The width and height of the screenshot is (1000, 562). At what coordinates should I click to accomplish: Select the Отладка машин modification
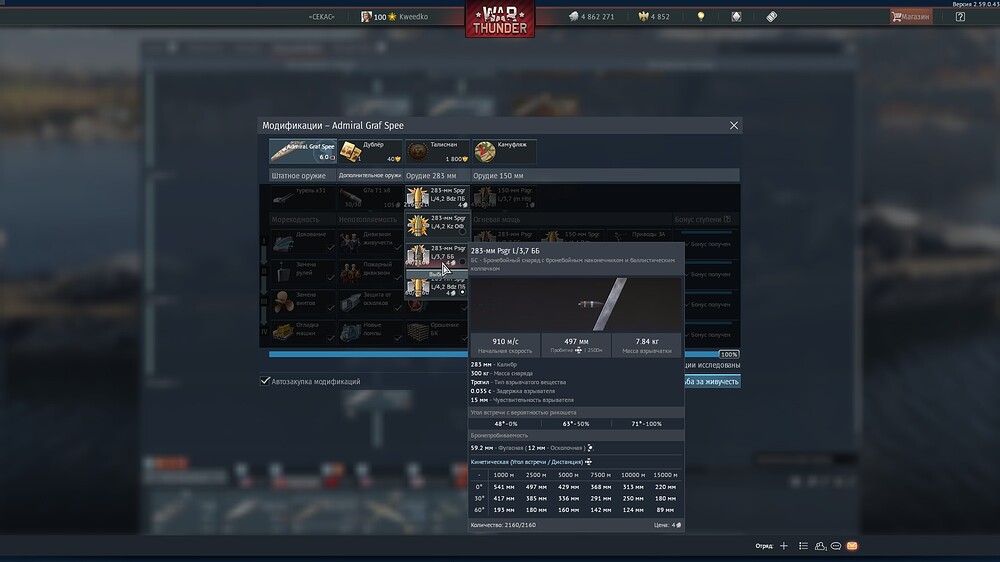point(303,333)
